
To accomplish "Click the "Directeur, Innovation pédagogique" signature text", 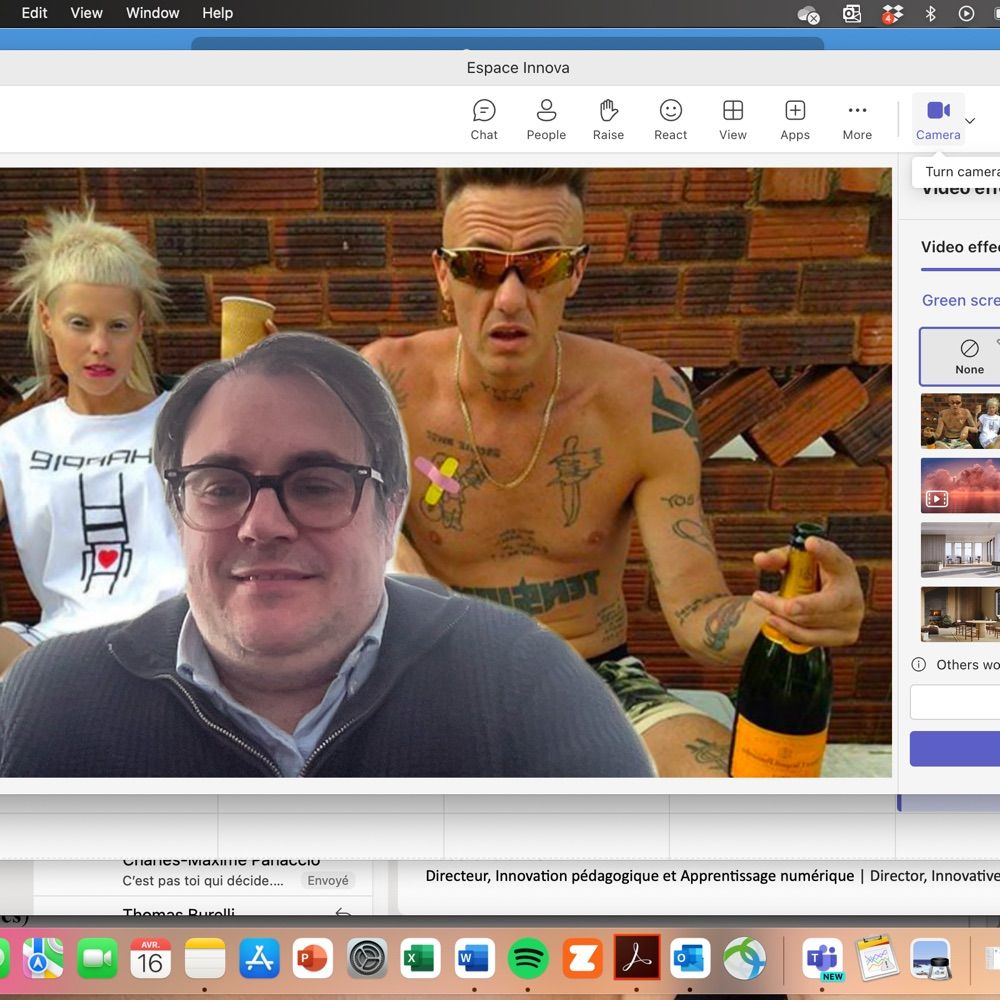I will tap(640, 876).
